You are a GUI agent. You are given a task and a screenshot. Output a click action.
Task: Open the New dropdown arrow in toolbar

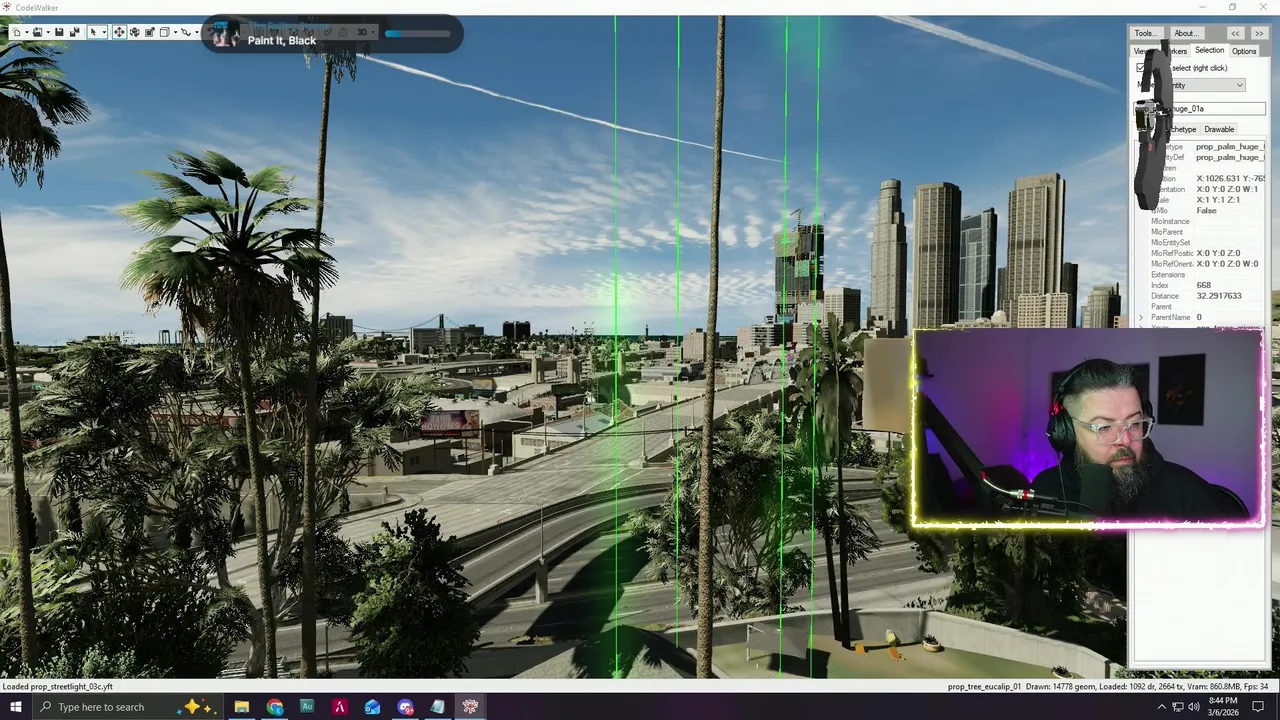[x=27, y=32]
